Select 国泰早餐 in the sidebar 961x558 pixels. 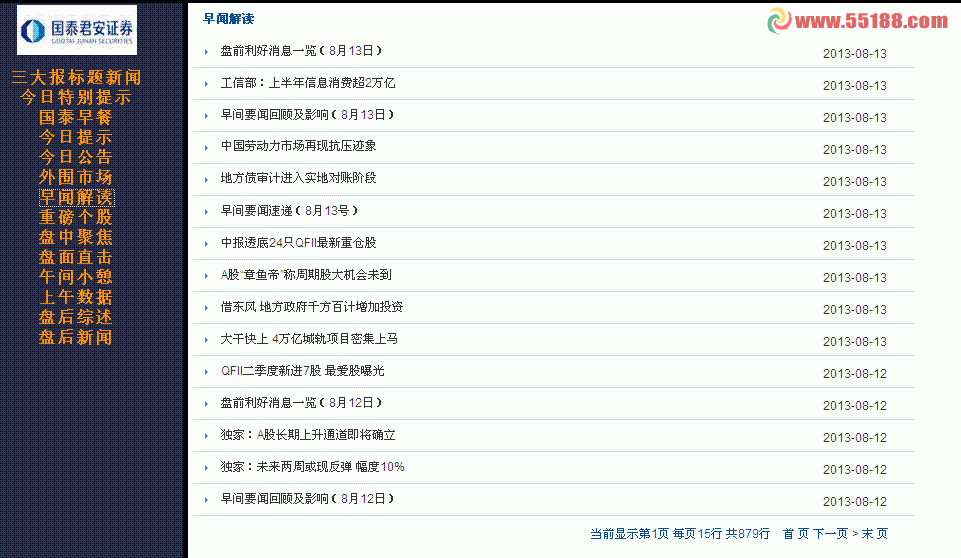pyautogui.click(x=76, y=117)
